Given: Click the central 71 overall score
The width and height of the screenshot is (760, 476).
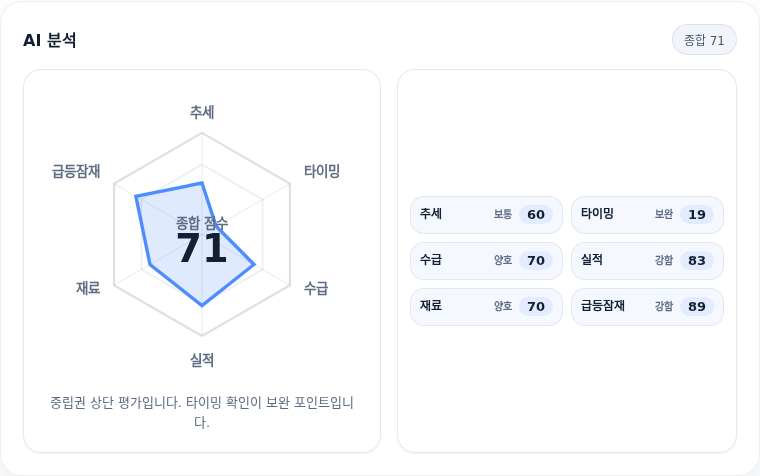Looking at the screenshot, I should coord(202,248).
